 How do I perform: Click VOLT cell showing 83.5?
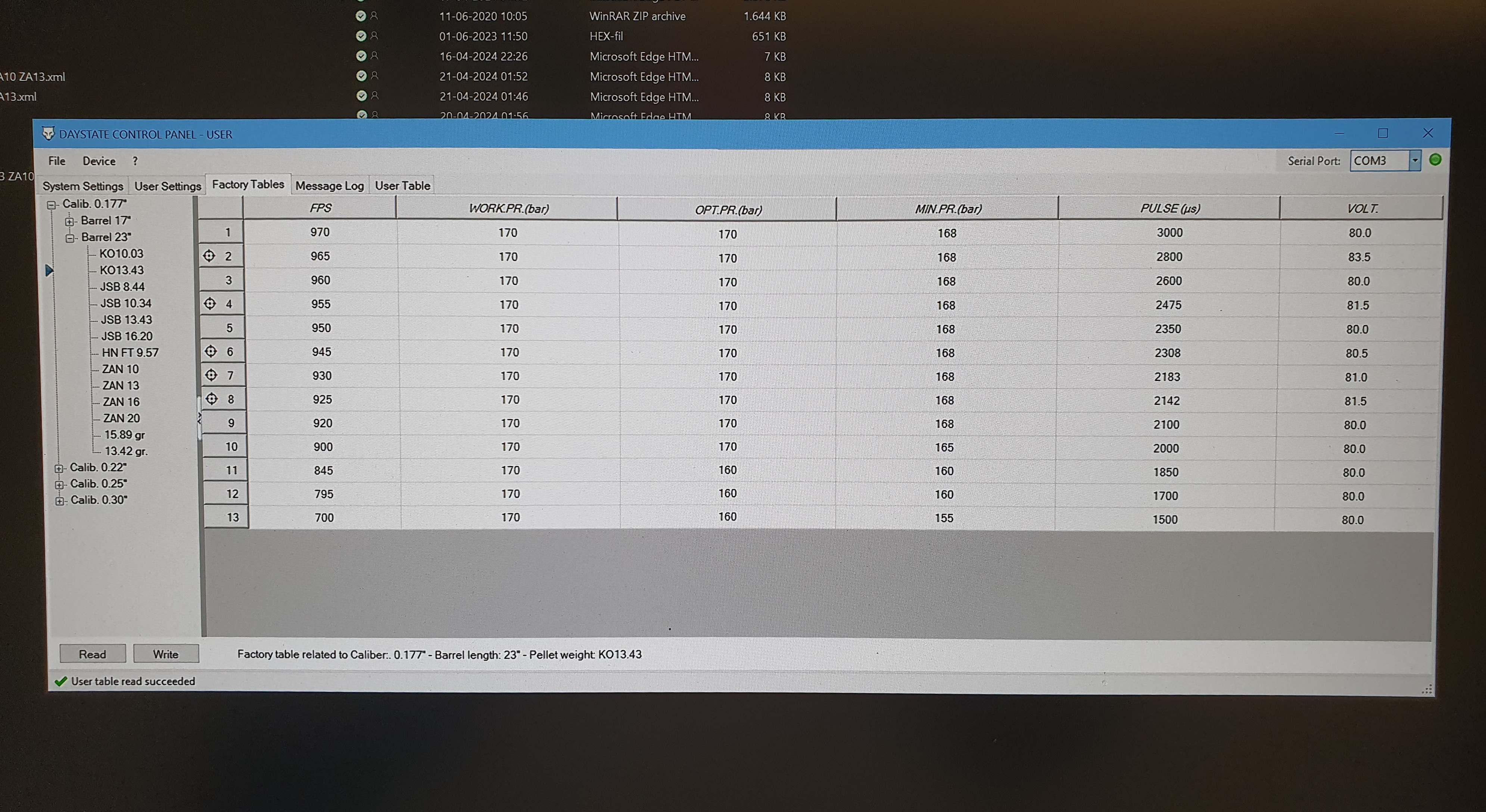coord(1359,257)
